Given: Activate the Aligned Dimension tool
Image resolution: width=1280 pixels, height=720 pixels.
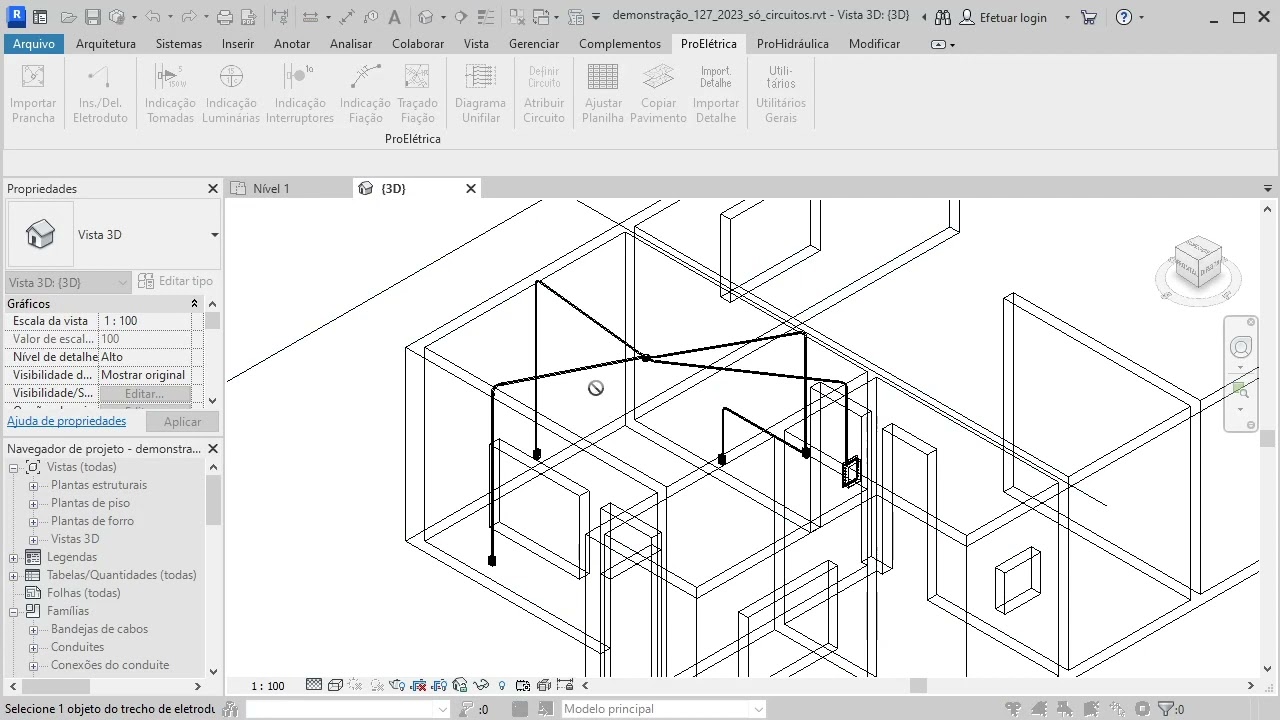Looking at the screenshot, I should point(345,17).
